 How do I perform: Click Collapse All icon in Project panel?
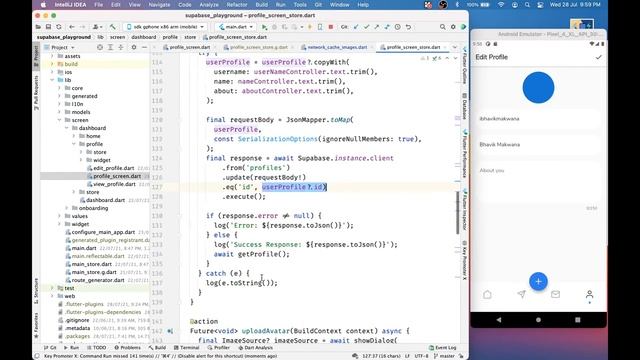(x=120, y=47)
